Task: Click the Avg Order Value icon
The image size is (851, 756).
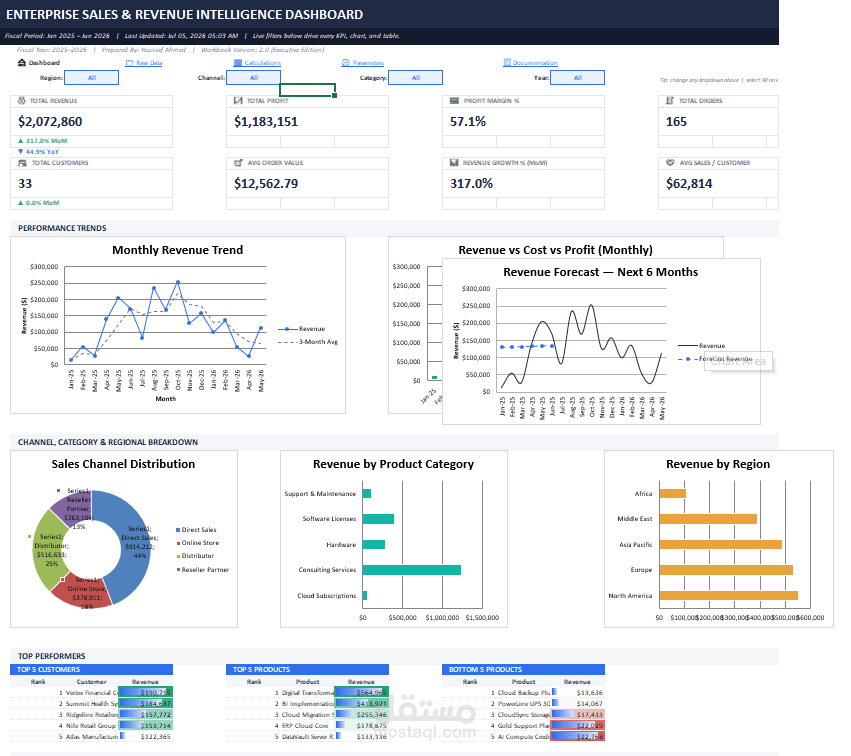Action: point(238,163)
